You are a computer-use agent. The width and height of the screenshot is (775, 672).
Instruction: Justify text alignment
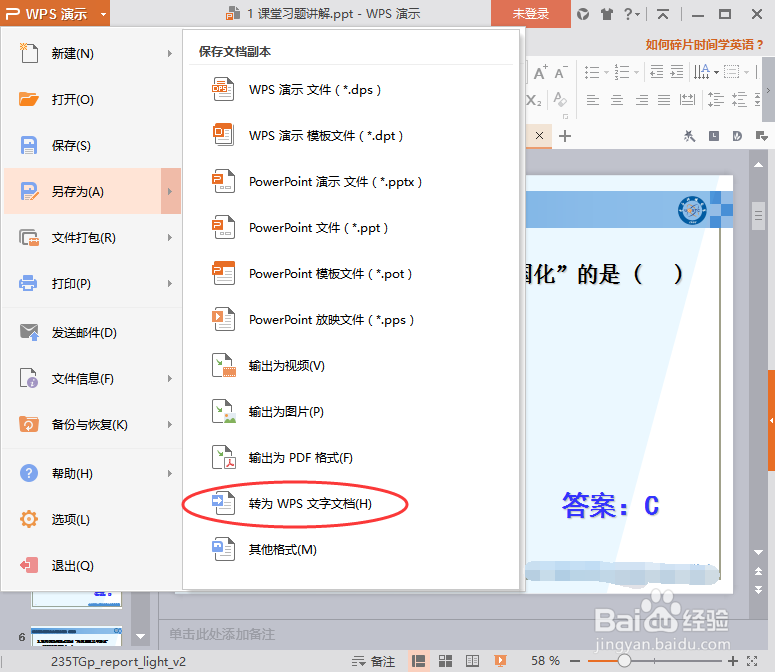coord(664,100)
